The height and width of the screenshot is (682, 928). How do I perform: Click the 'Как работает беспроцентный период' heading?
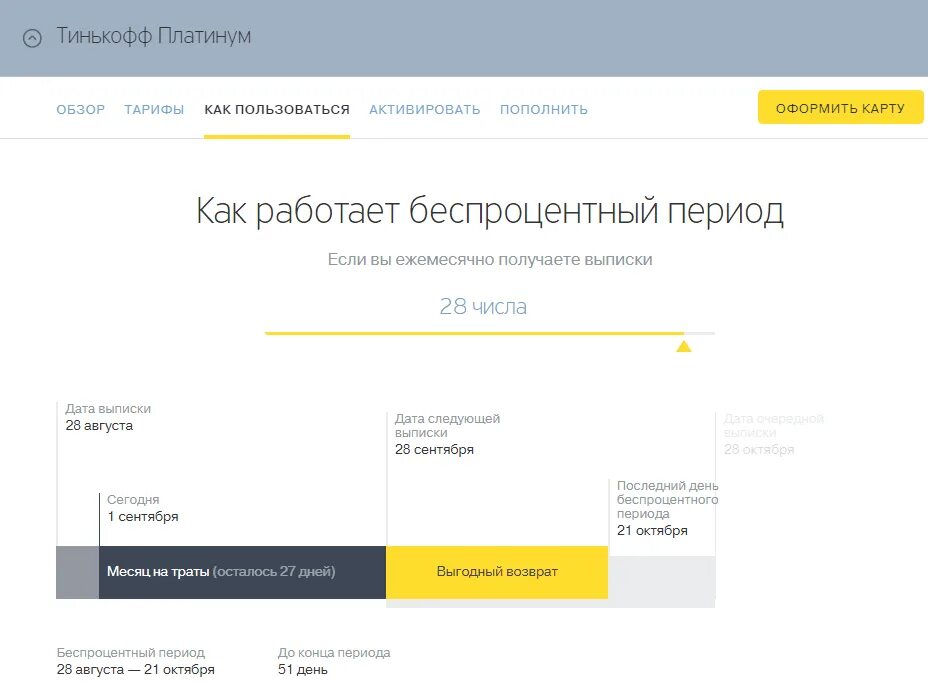tap(489, 211)
